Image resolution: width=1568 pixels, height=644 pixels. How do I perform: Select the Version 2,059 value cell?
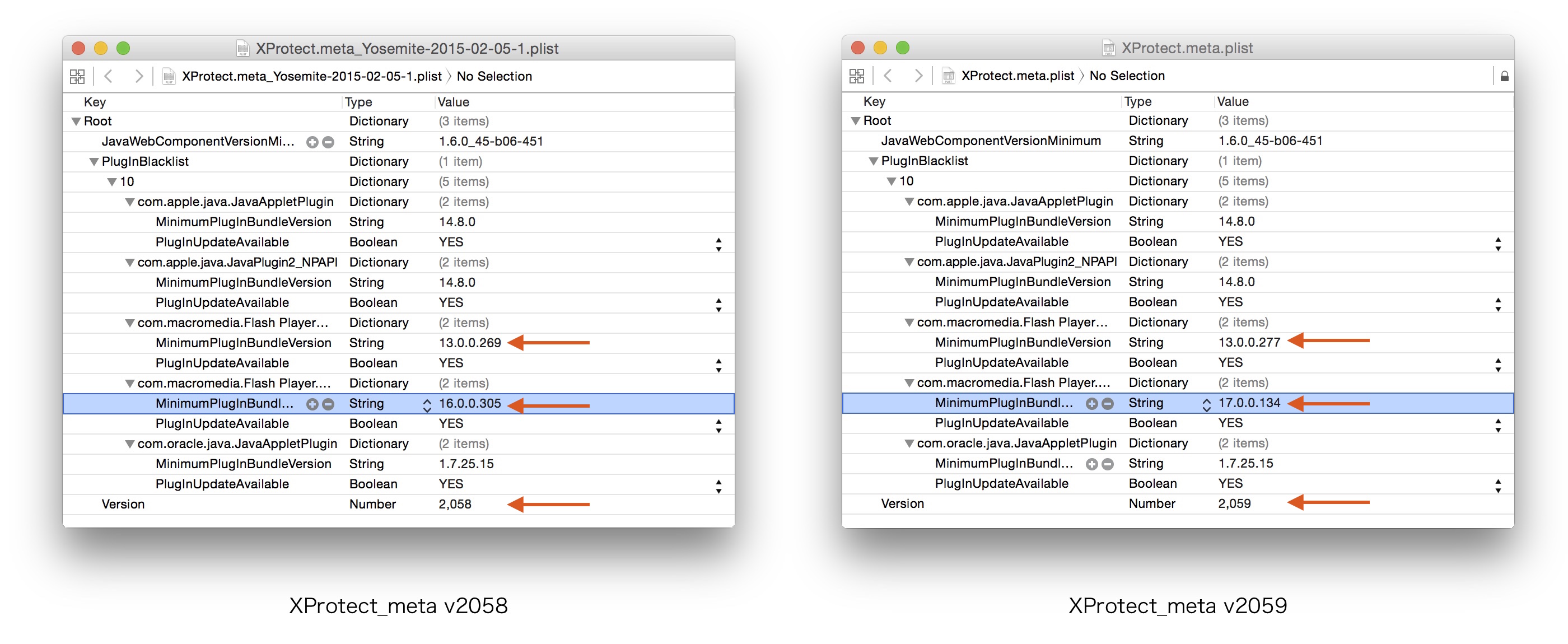pos(1234,503)
